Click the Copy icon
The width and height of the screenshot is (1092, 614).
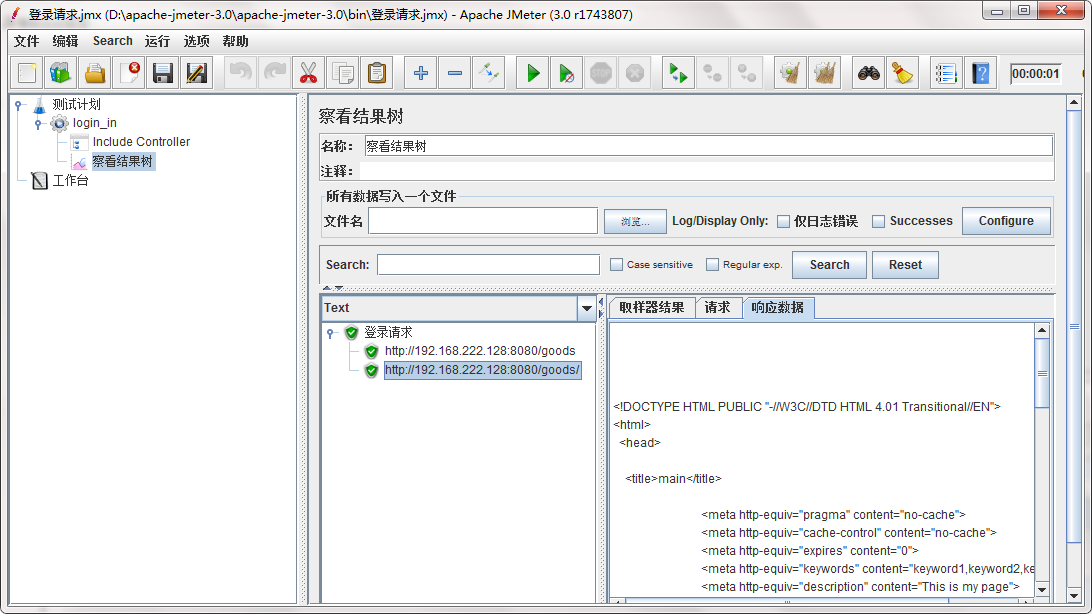[343, 72]
